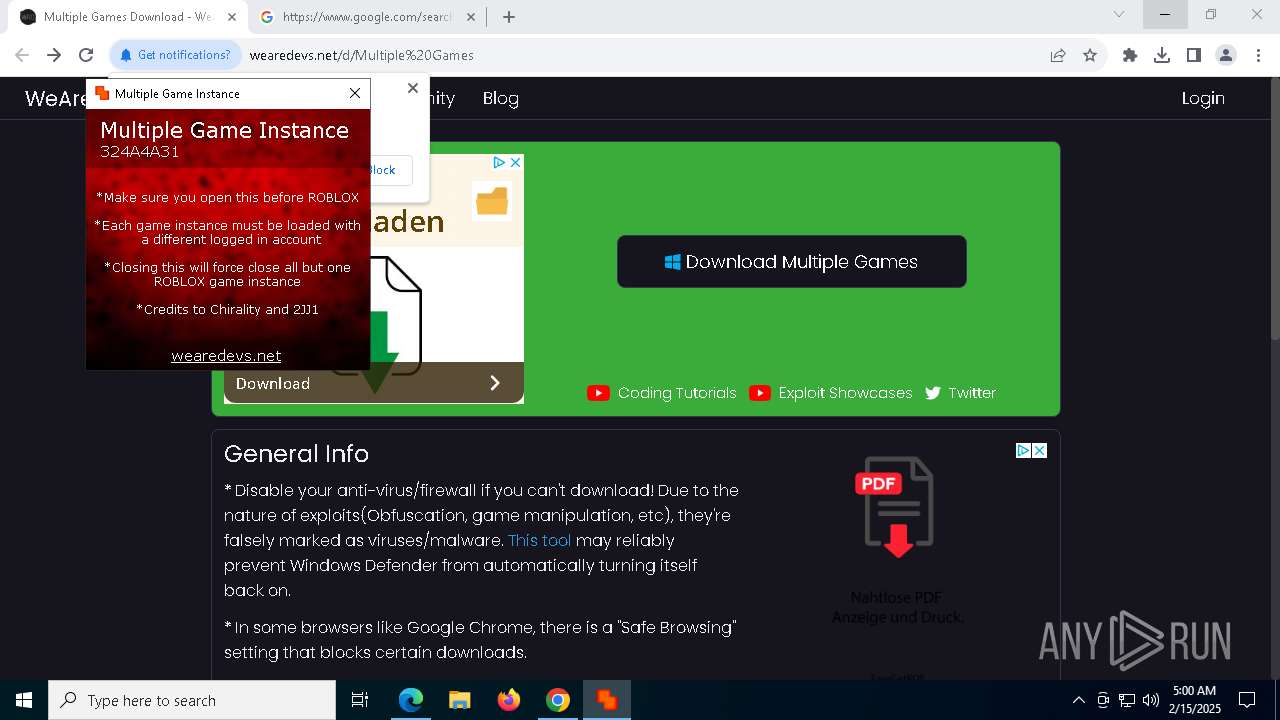Click the General Info heading
1280x720 pixels.
[296, 453]
